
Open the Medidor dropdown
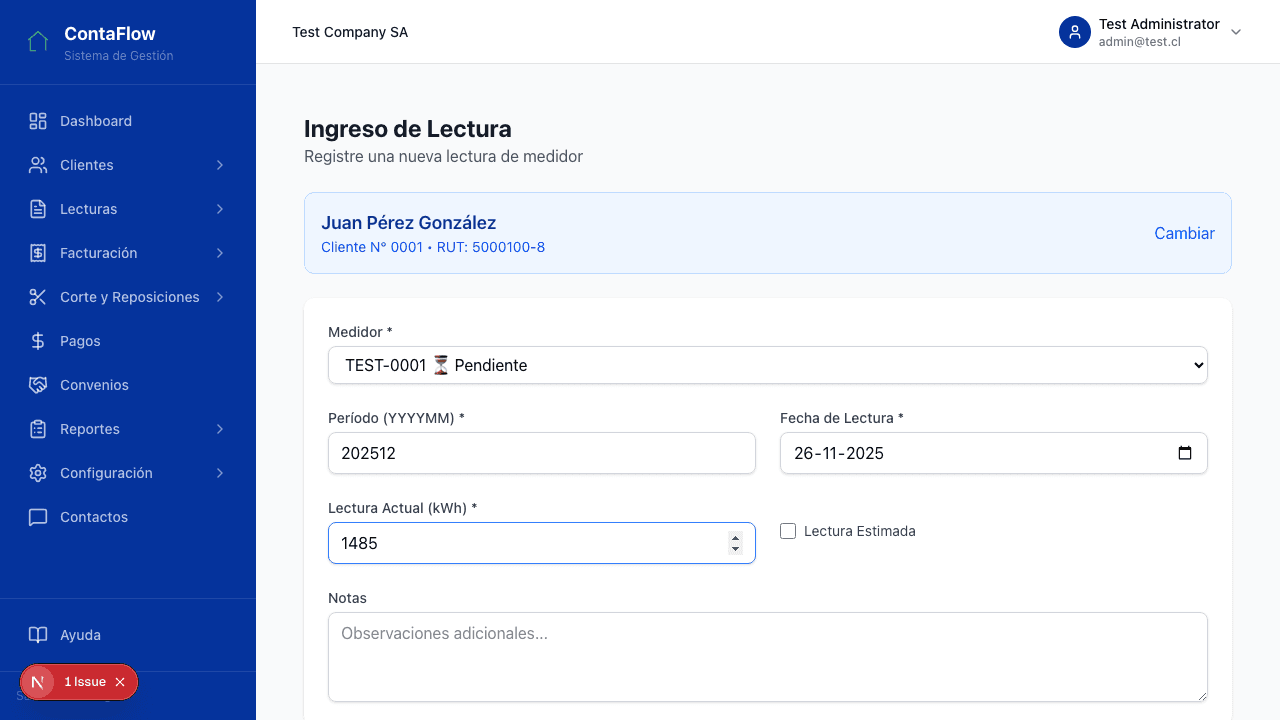tap(768, 365)
